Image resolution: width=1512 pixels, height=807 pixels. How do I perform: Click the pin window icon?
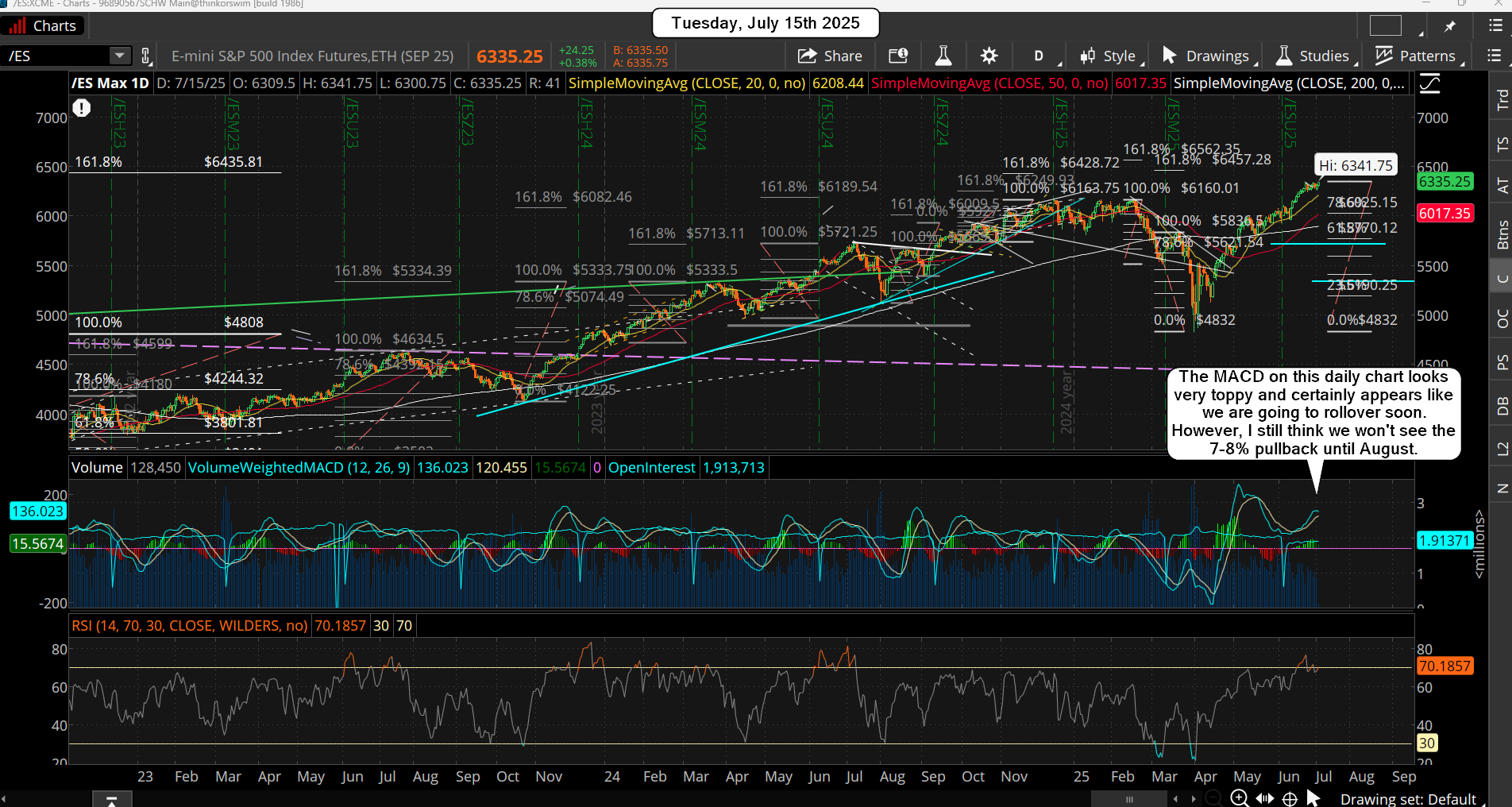[1450, 26]
